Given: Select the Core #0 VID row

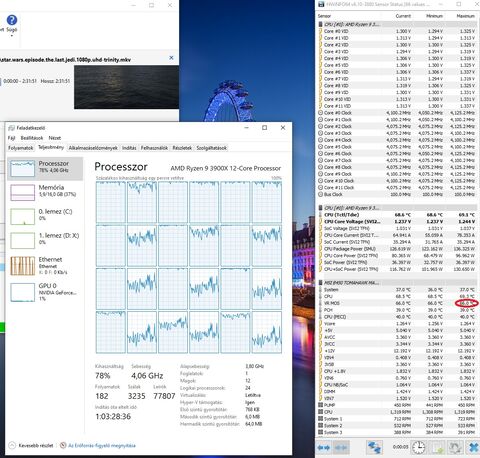Looking at the screenshot, I should [x=396, y=31].
